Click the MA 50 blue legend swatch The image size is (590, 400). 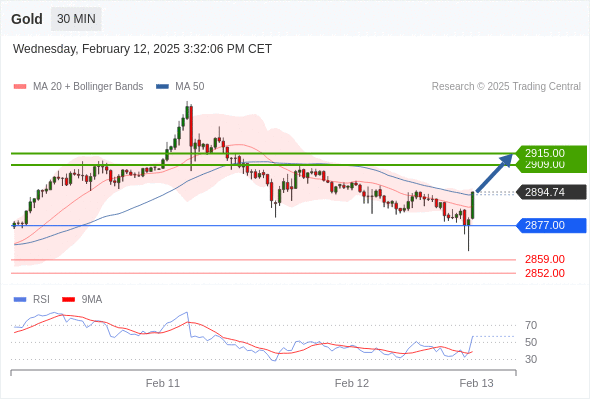tap(162, 87)
